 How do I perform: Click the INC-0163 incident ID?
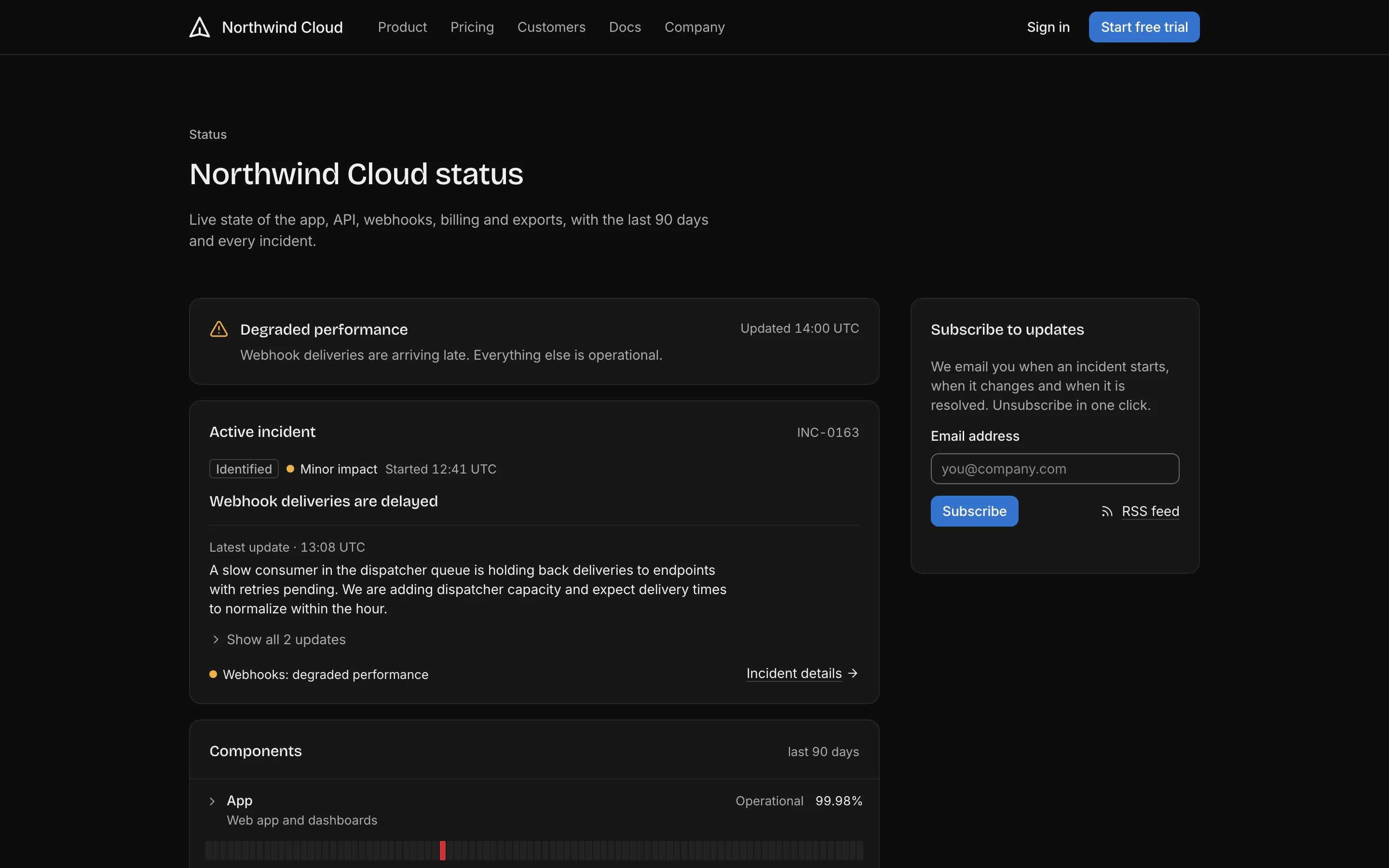[x=828, y=432]
